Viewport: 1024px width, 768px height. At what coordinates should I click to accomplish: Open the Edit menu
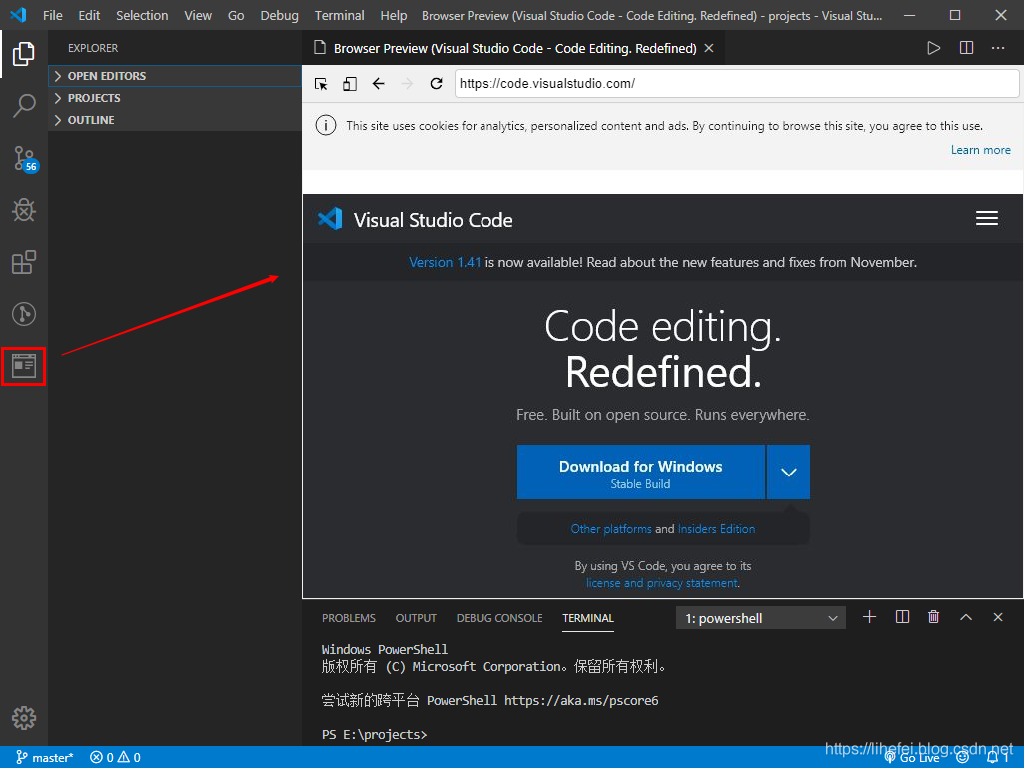pos(89,15)
